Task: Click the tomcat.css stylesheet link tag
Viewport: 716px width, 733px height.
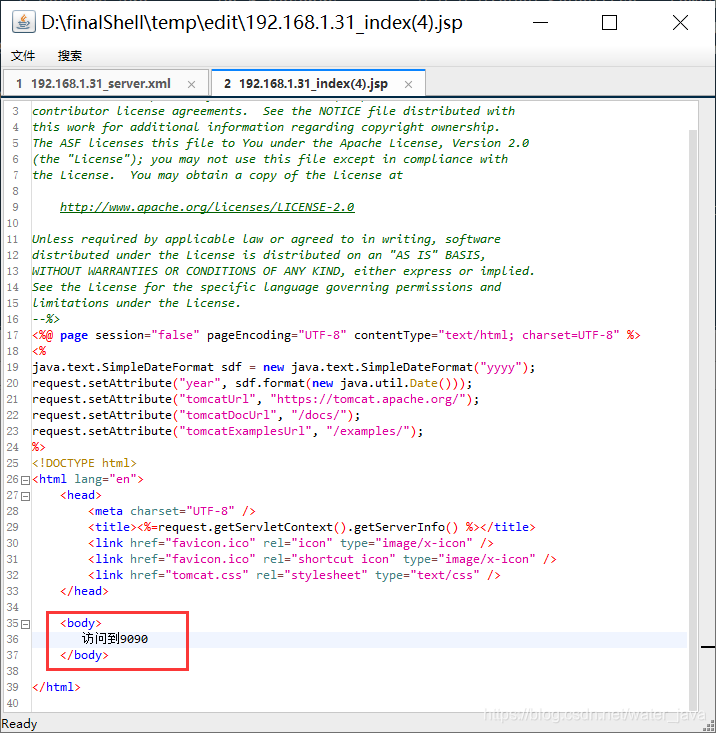Action: click(x=294, y=575)
